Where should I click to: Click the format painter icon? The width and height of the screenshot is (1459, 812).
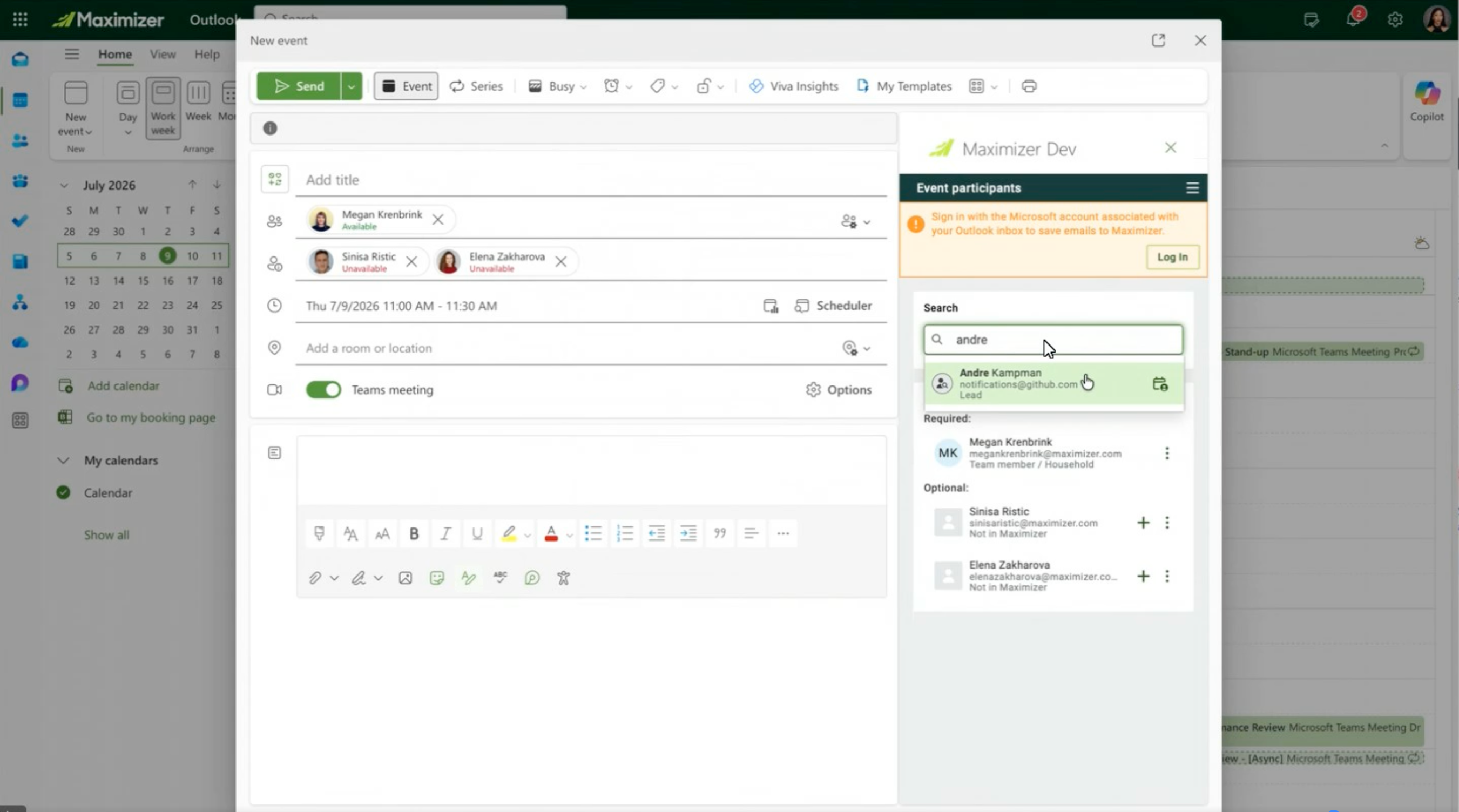319,533
